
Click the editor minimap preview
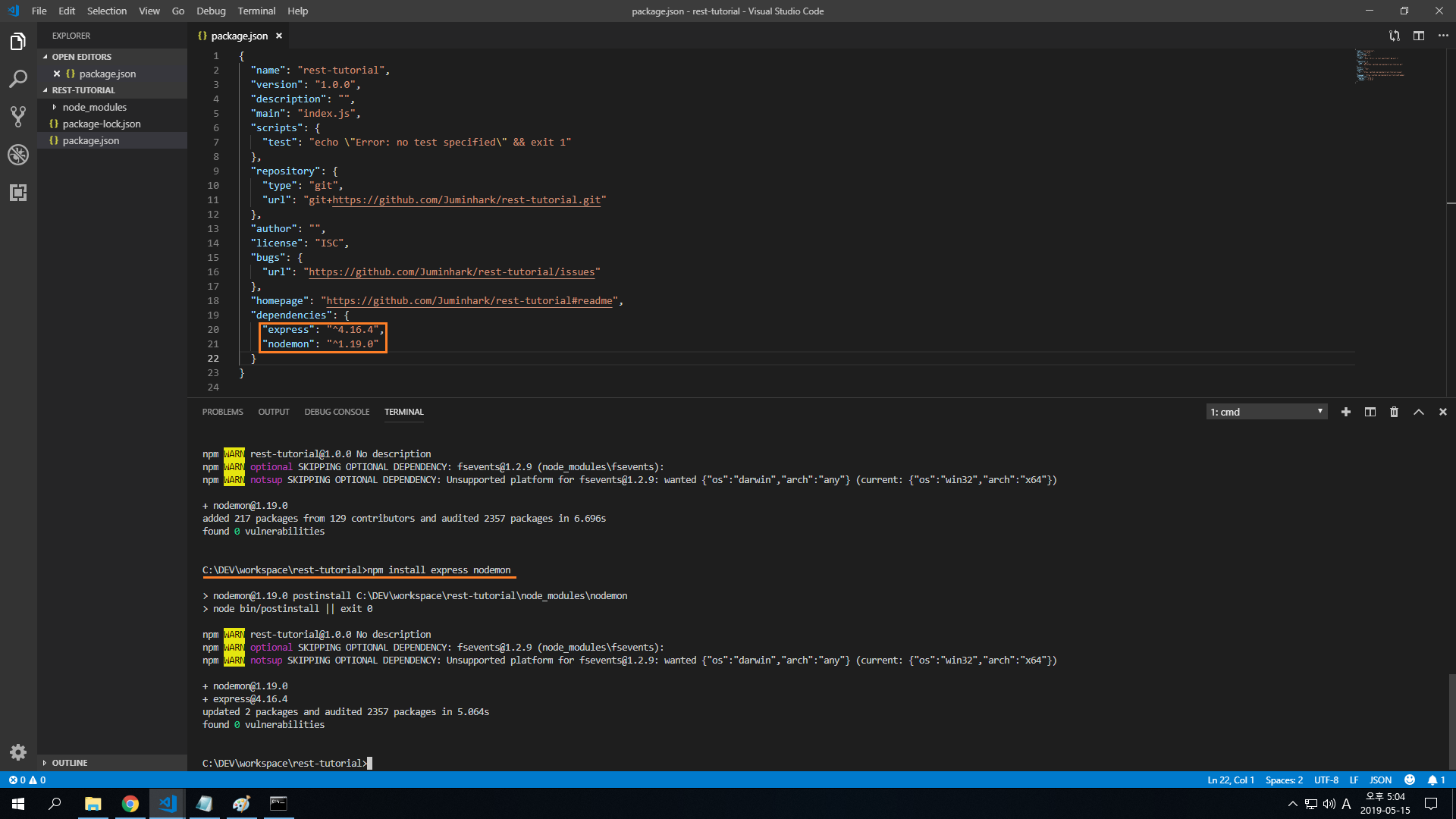(1380, 66)
